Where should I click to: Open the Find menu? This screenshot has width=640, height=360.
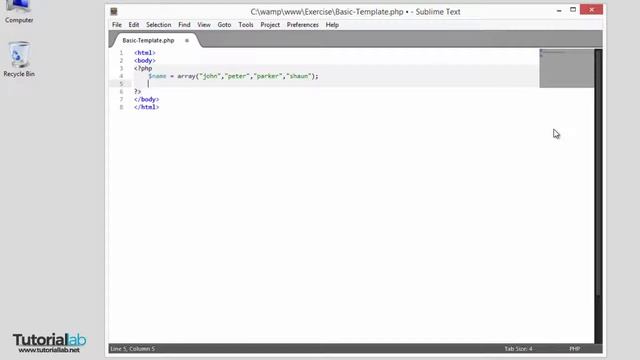[x=184, y=25]
